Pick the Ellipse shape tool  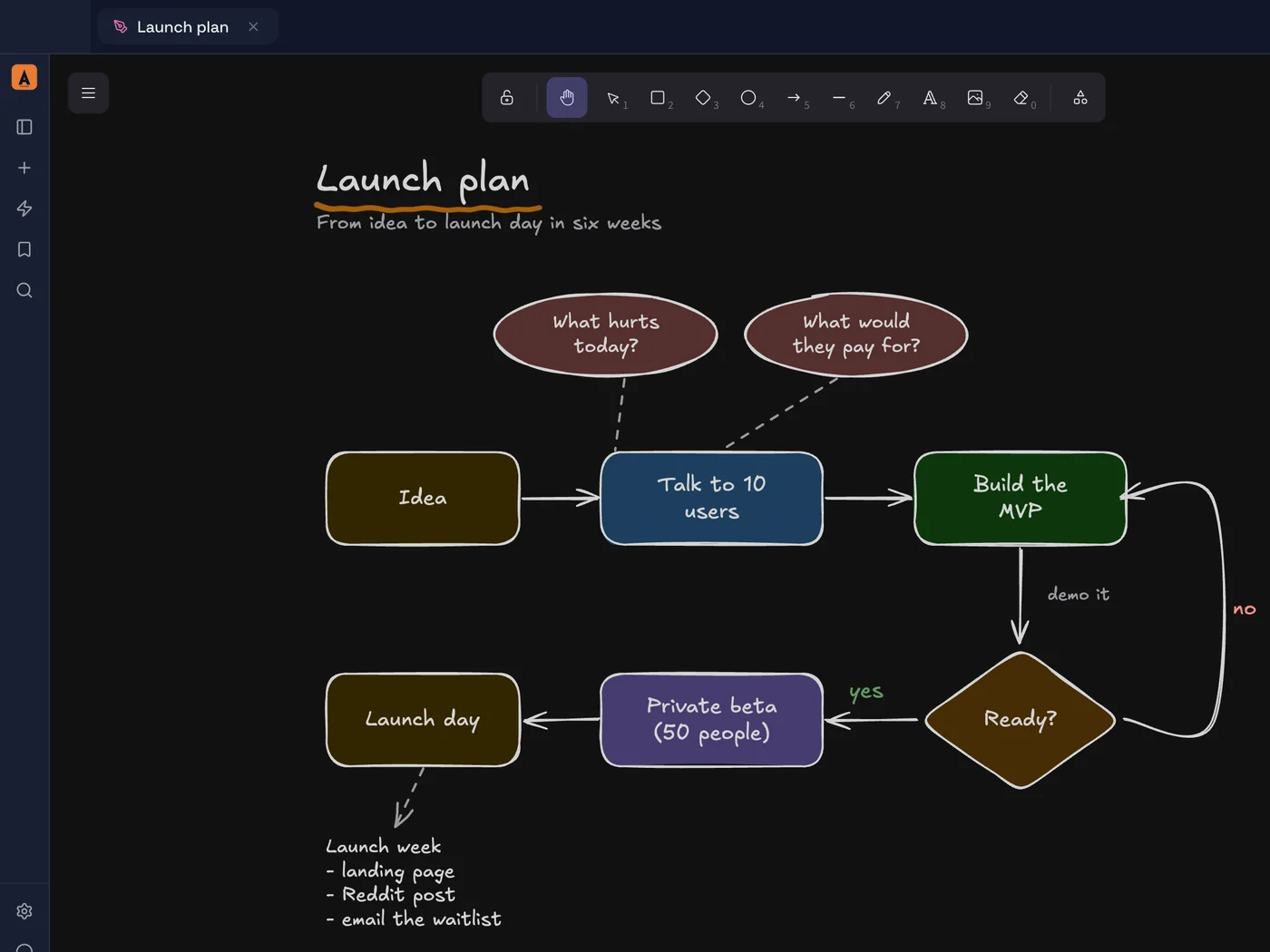[x=749, y=98]
